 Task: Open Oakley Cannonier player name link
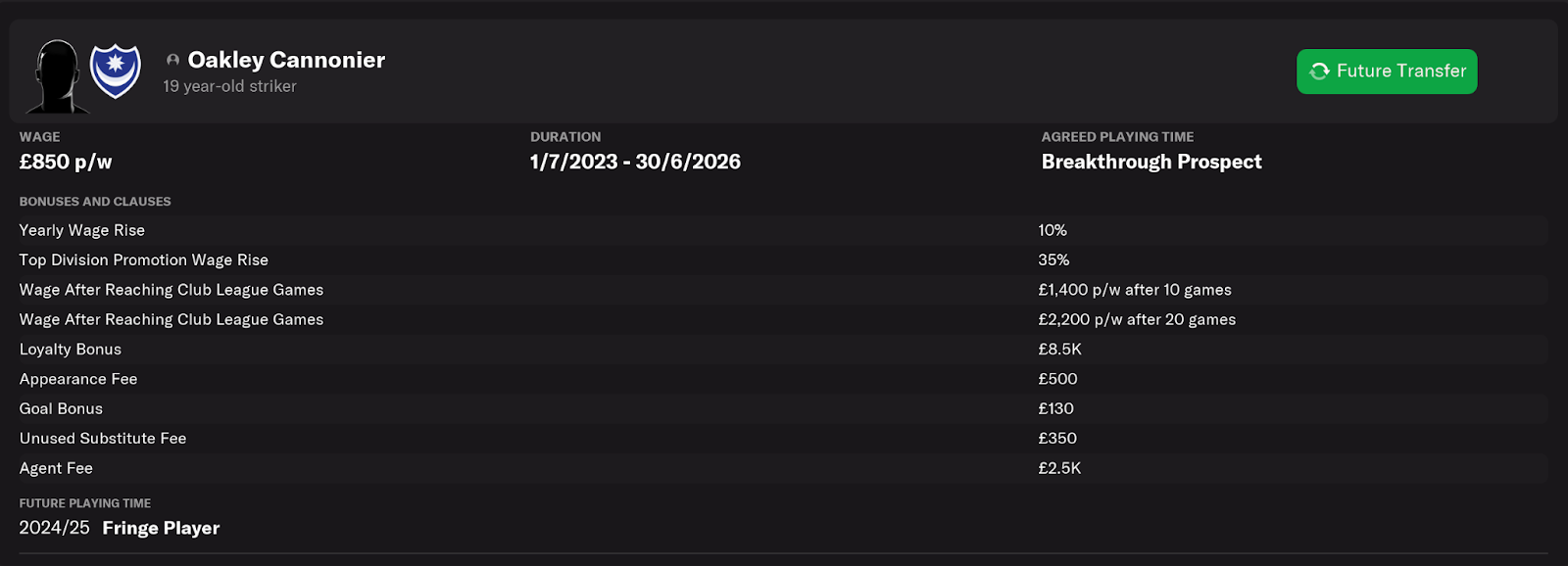coord(286,60)
